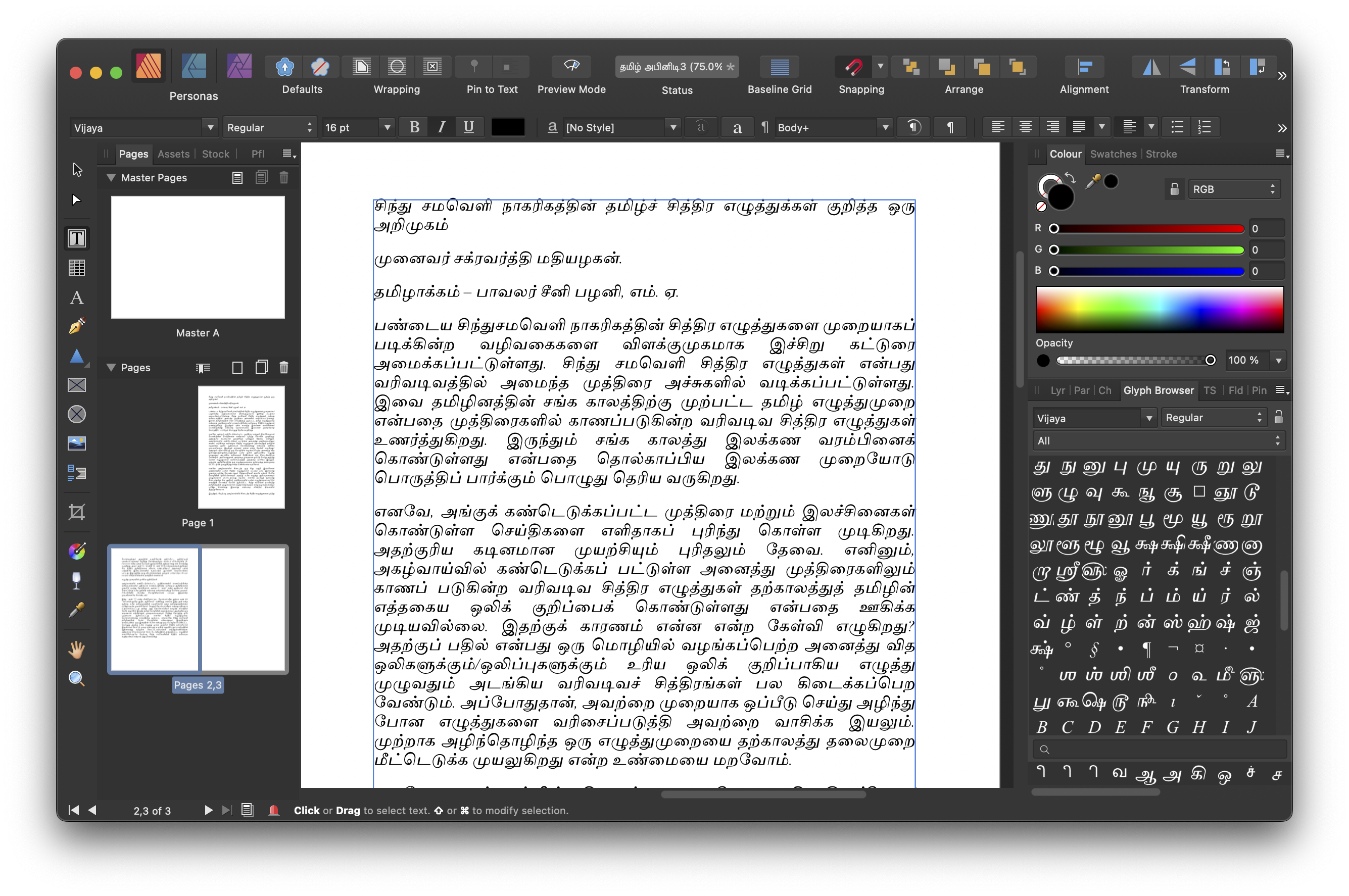Show paragraph marks with pilcrow button
The image size is (1349, 896).
949,127
